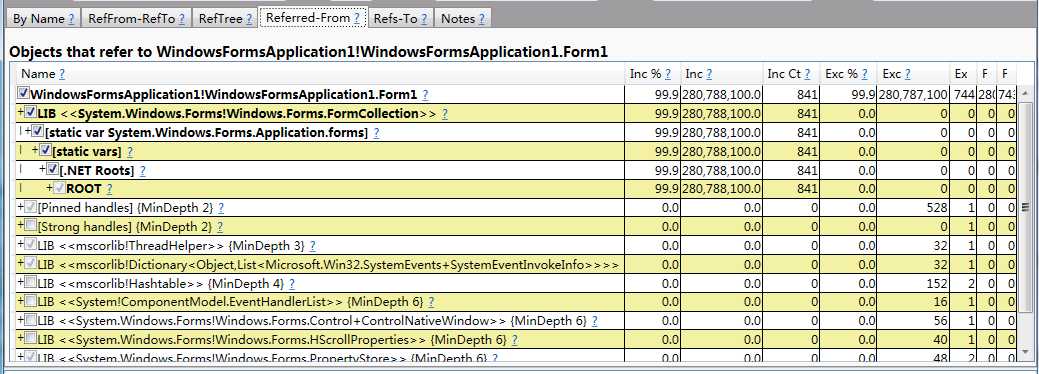Screen dimensions: 1039x374
Task: Toggle the mscorlib!ThreadHelper row checkbox
Action: pyautogui.click(x=30, y=245)
